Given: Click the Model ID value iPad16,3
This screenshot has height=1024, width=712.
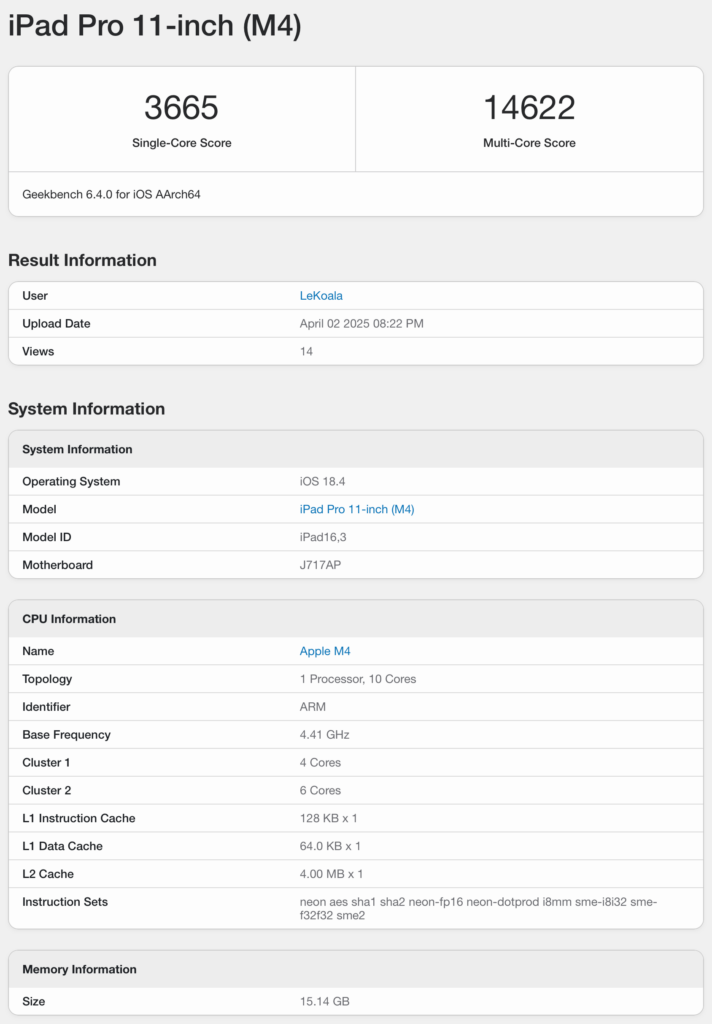Looking at the screenshot, I should (x=322, y=537).
